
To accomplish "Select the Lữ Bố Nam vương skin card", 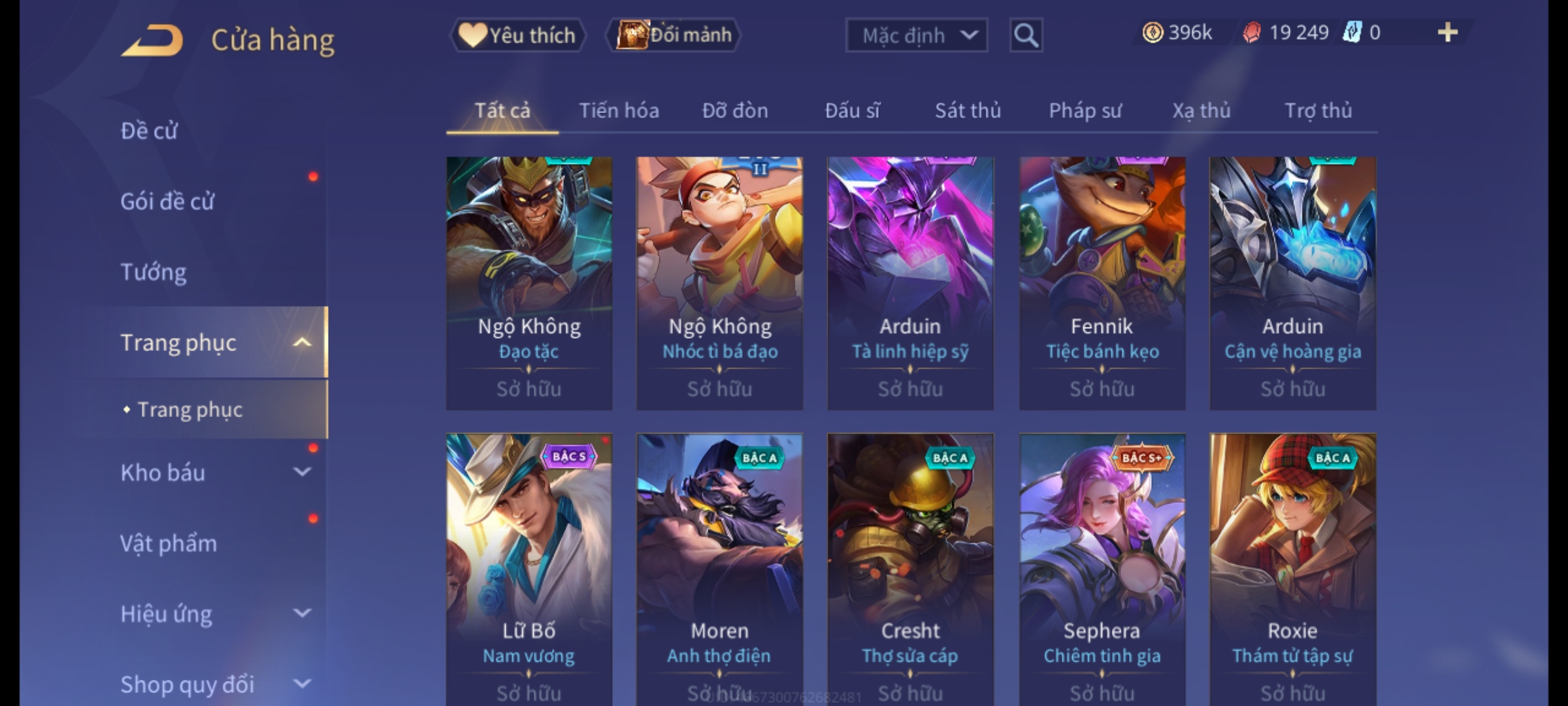I will tap(529, 570).
